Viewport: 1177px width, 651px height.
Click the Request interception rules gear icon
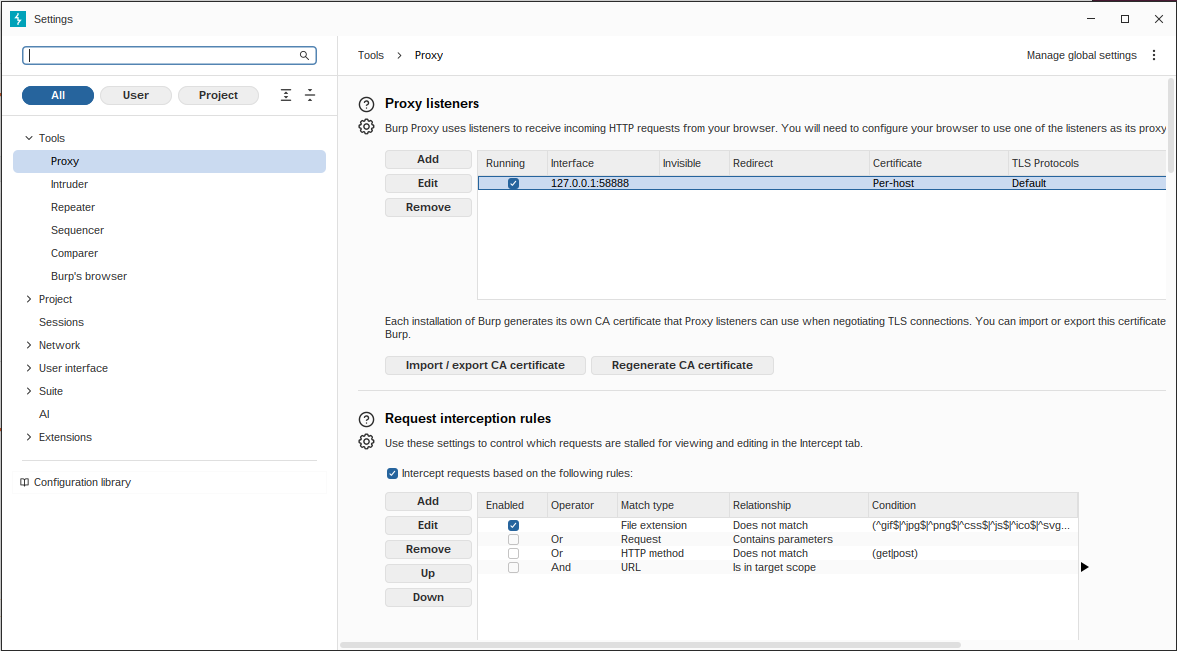pos(366,442)
